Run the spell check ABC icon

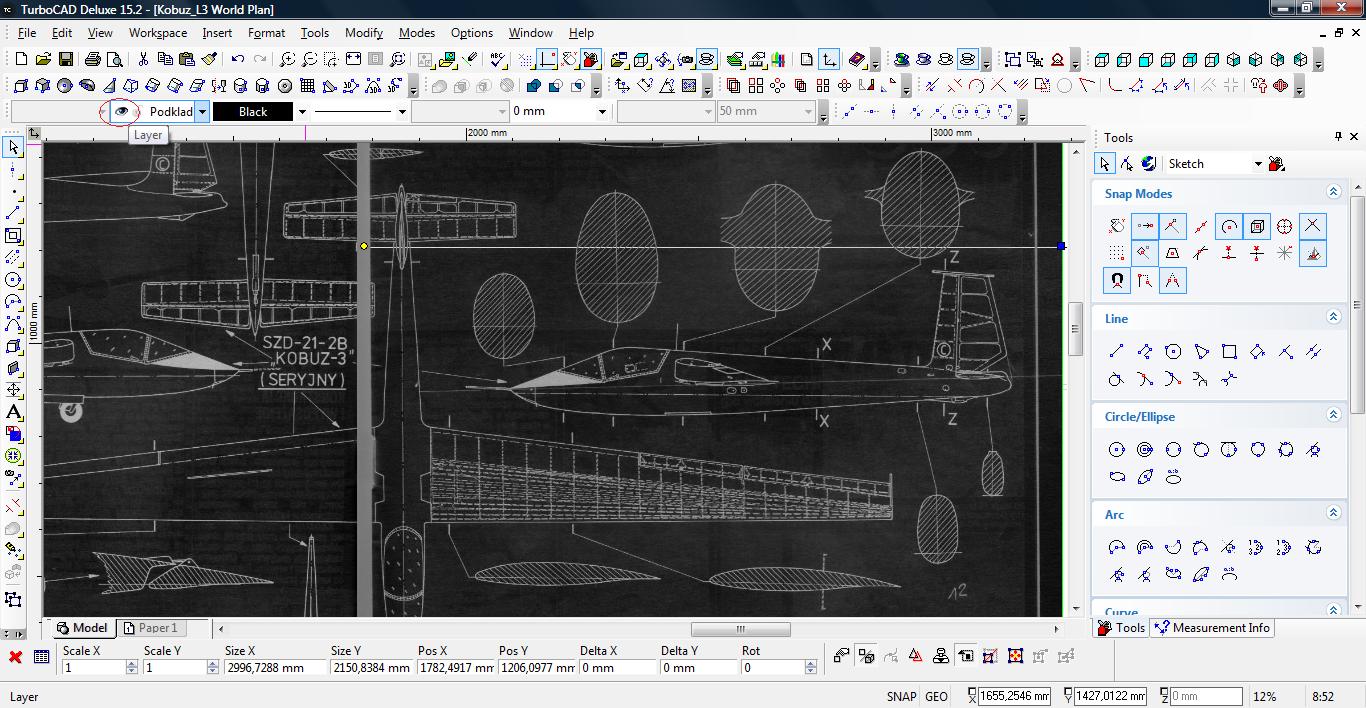(499, 60)
